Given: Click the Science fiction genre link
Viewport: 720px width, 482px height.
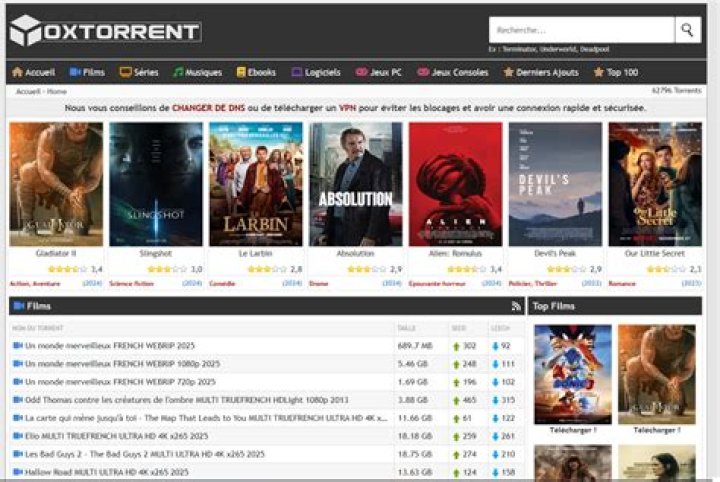Looking at the screenshot, I should coord(132,284).
